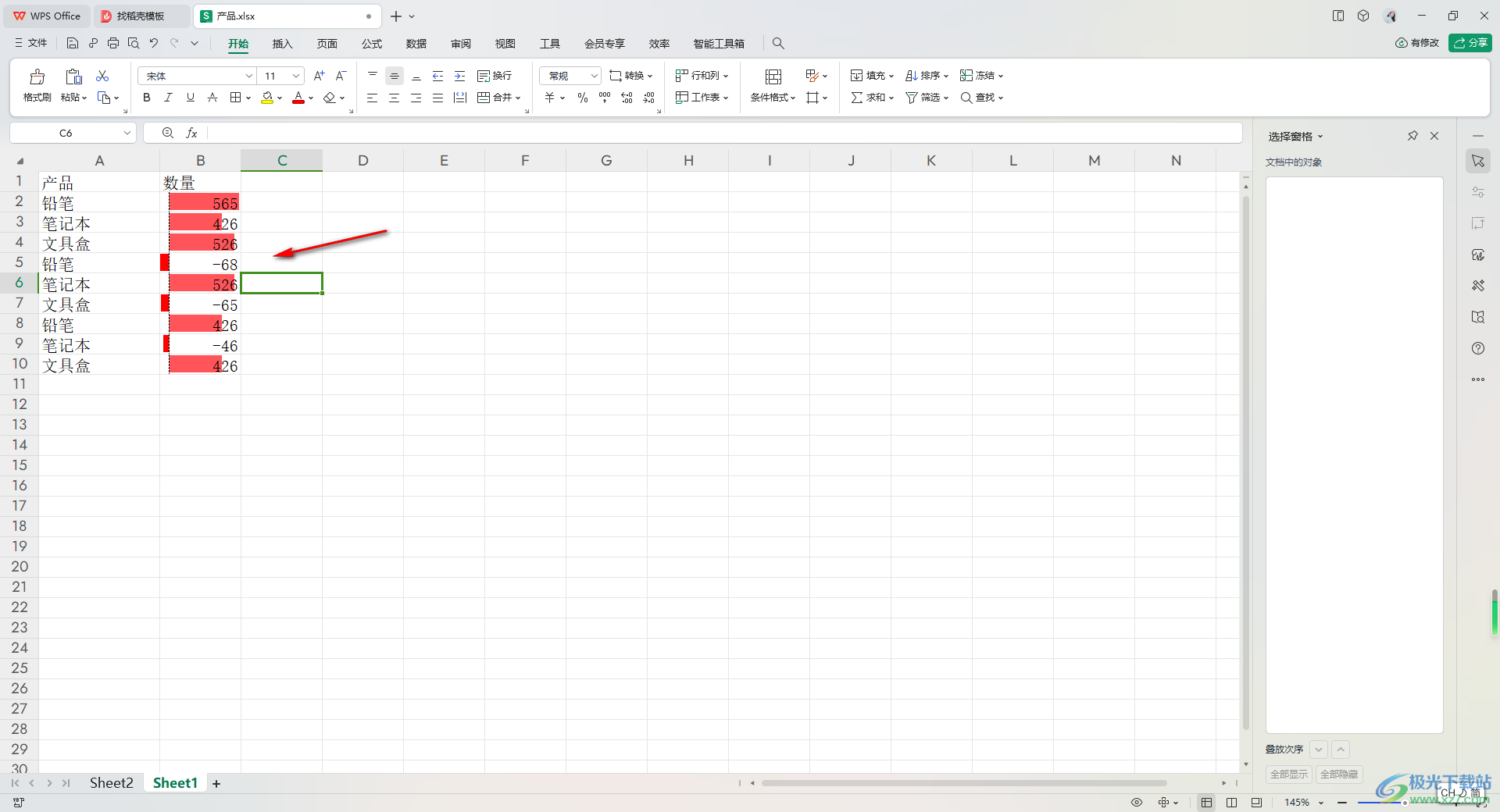The height and width of the screenshot is (812, 1500).
Task: Click the help question mark sidebar icon
Action: [1478, 348]
